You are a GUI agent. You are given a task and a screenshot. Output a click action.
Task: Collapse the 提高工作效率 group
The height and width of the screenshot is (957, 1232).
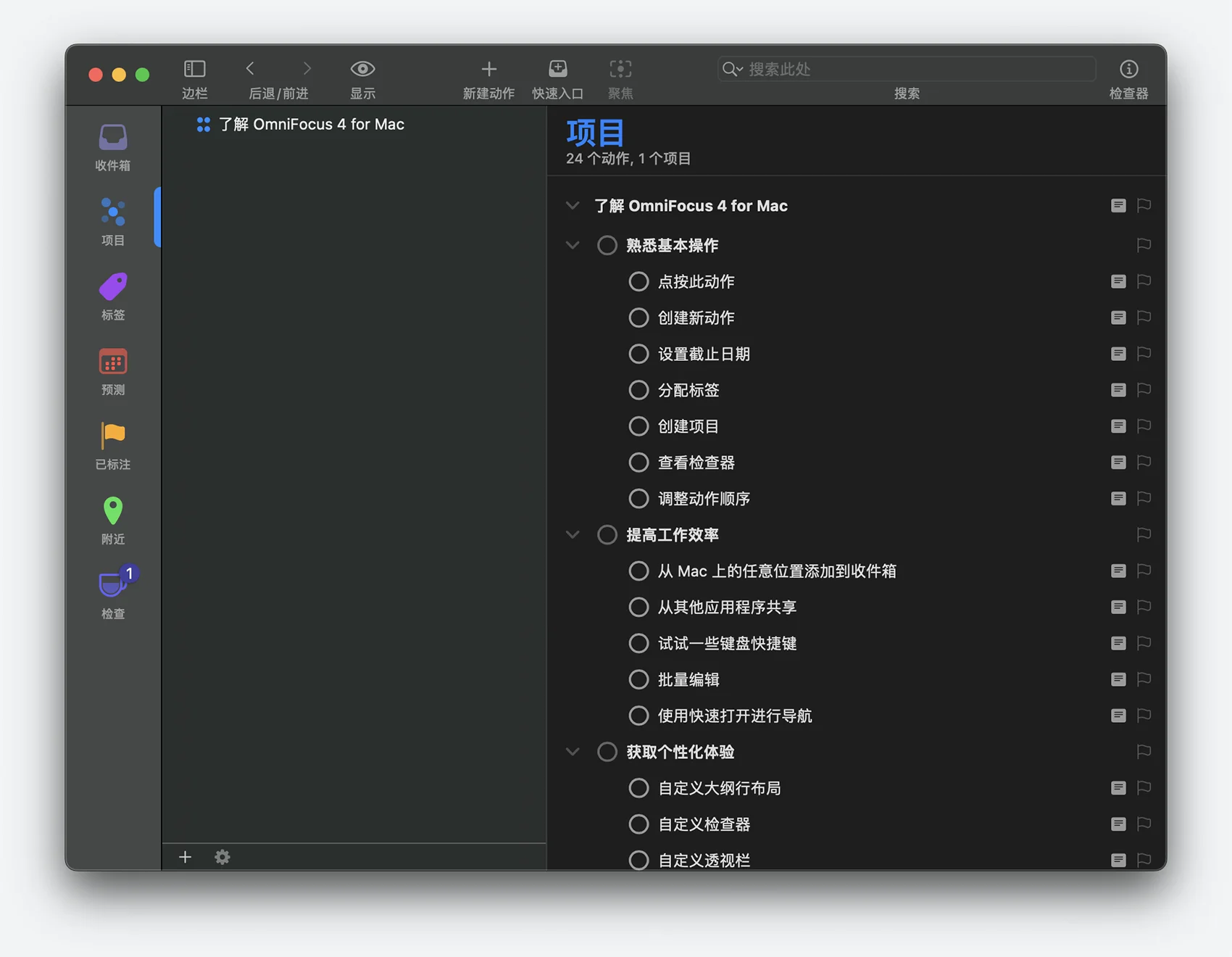(x=573, y=535)
